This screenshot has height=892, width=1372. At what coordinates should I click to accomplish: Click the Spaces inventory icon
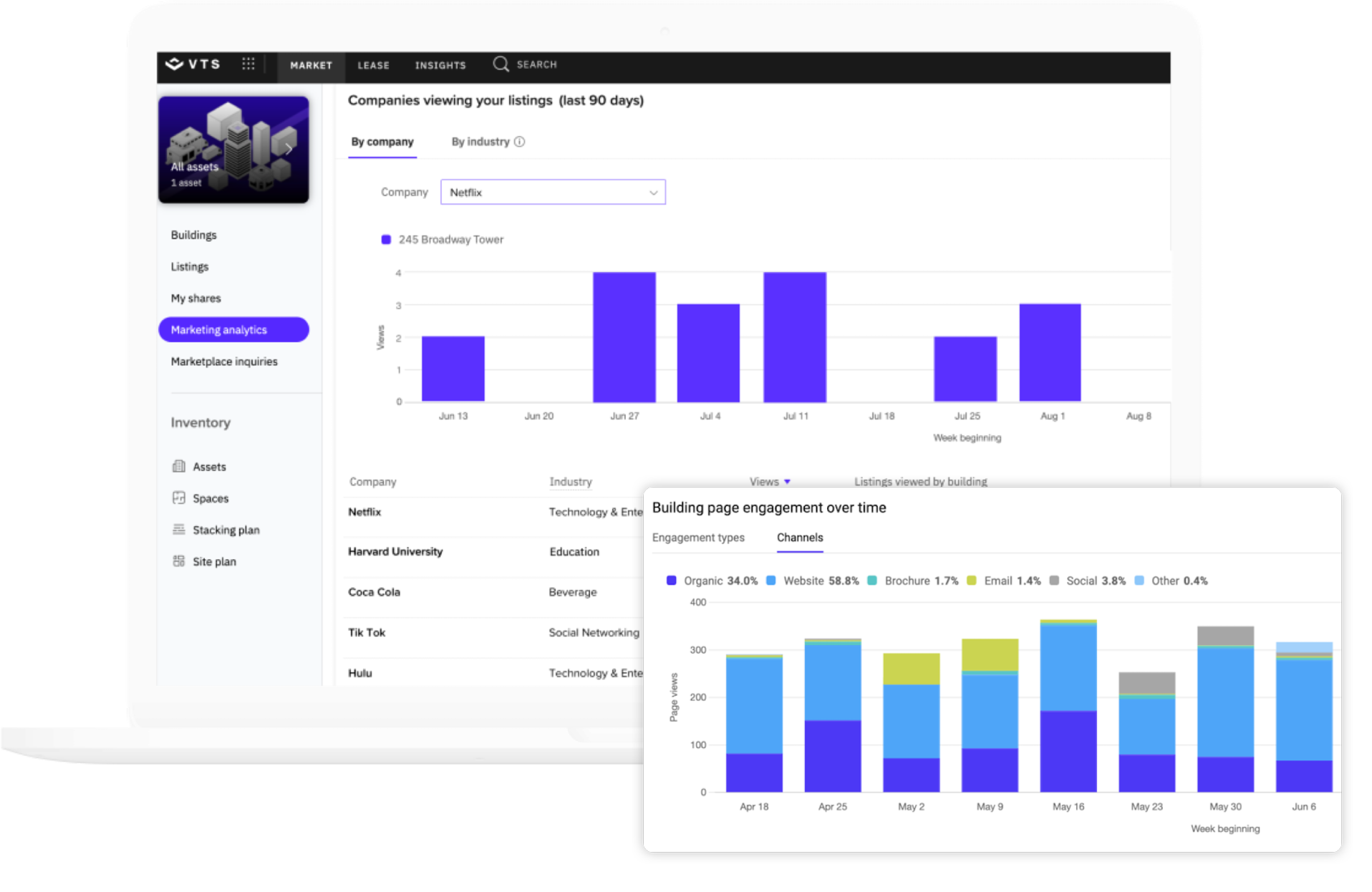pyautogui.click(x=179, y=498)
